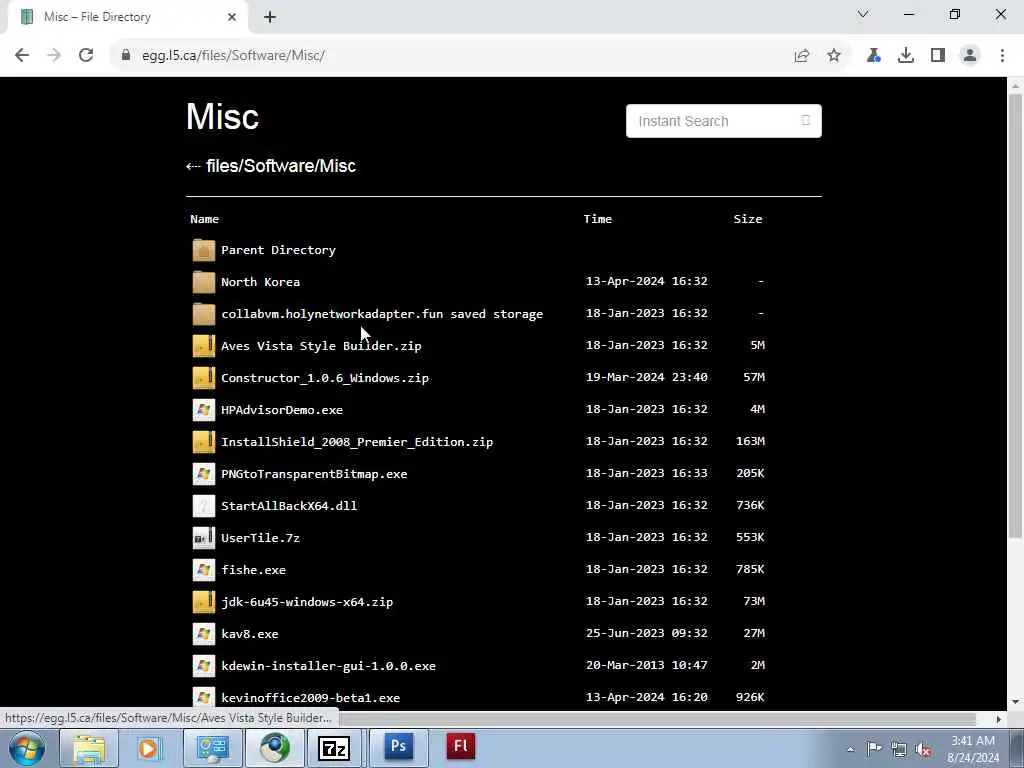The height and width of the screenshot is (768, 1024).
Task: Open the Chrome Labs flask icon
Action: tap(874, 56)
